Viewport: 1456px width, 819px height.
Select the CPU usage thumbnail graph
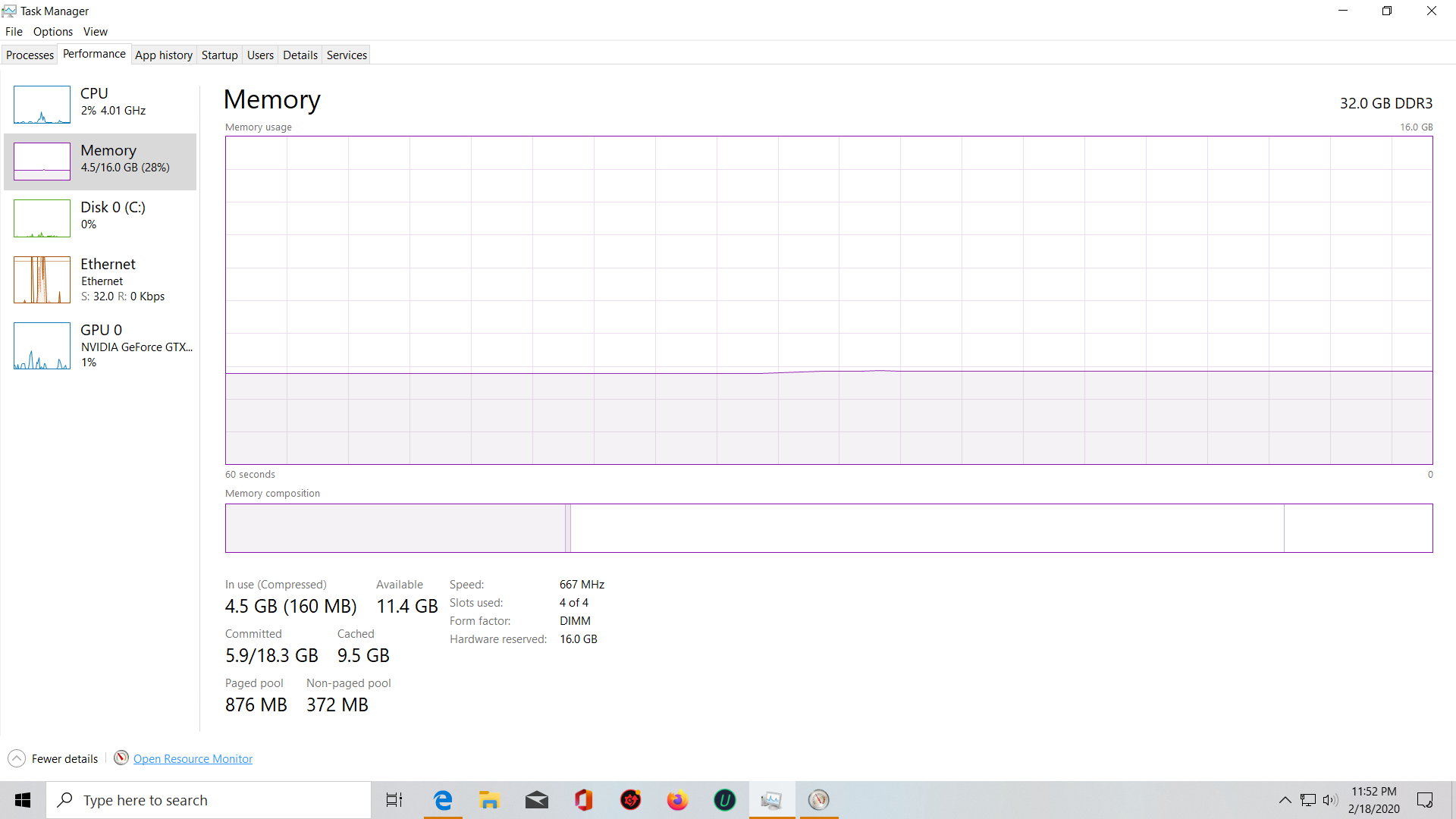(x=42, y=105)
